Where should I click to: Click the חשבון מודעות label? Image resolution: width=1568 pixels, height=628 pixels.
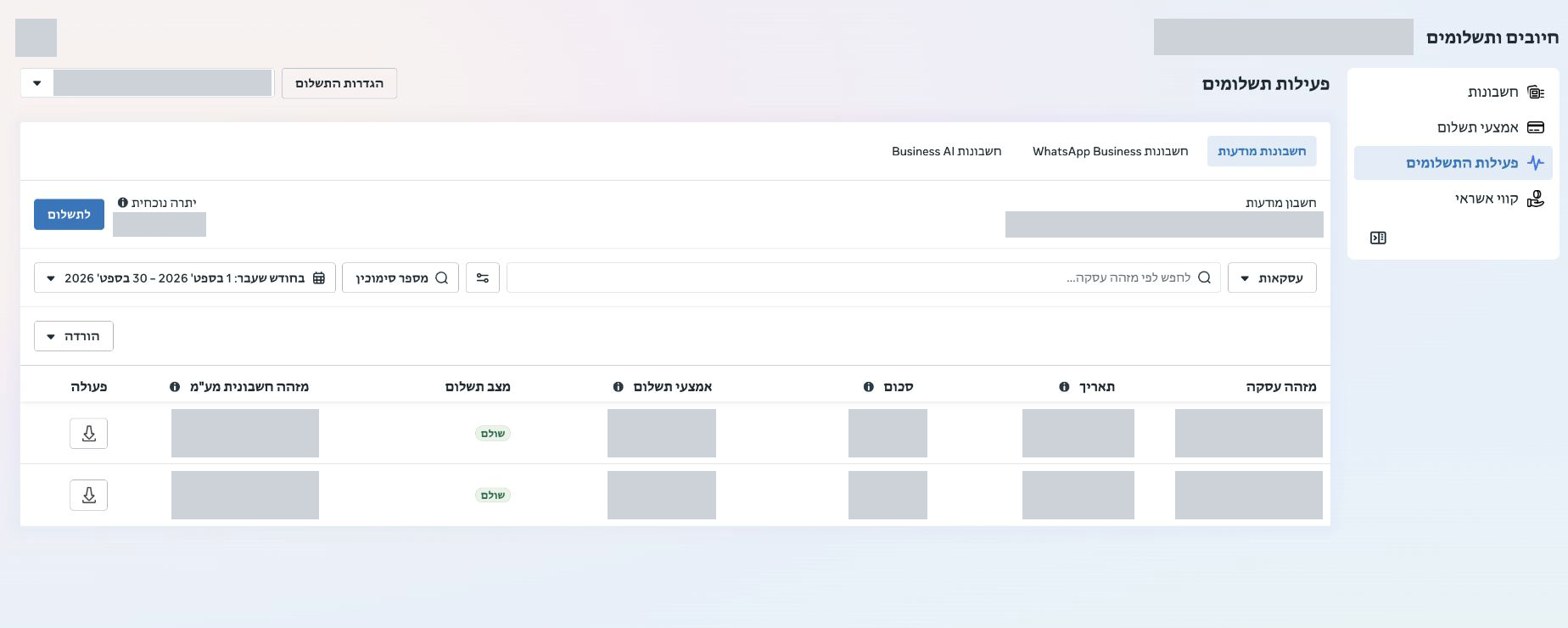pos(1281,203)
